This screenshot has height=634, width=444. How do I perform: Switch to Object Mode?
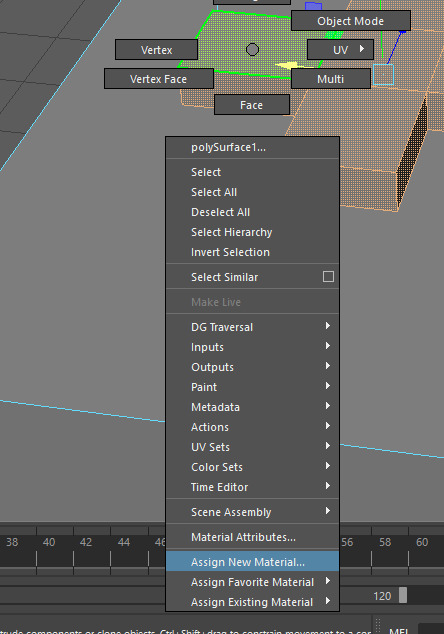[x=351, y=21]
